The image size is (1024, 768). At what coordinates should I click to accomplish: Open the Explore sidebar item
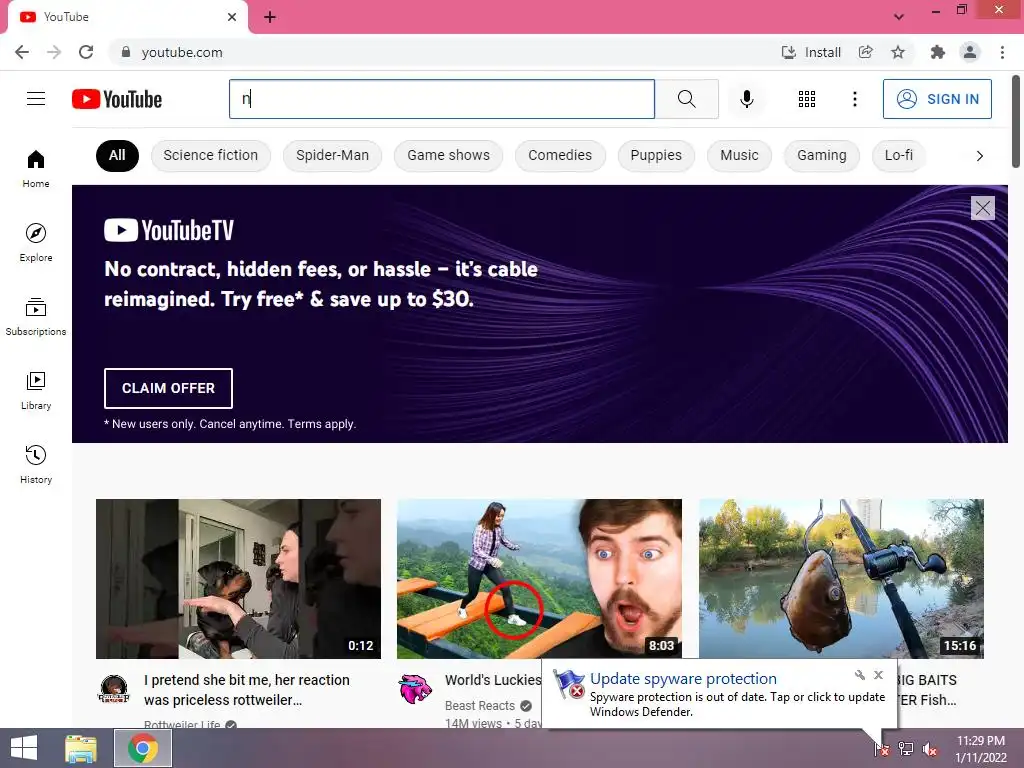(x=36, y=242)
